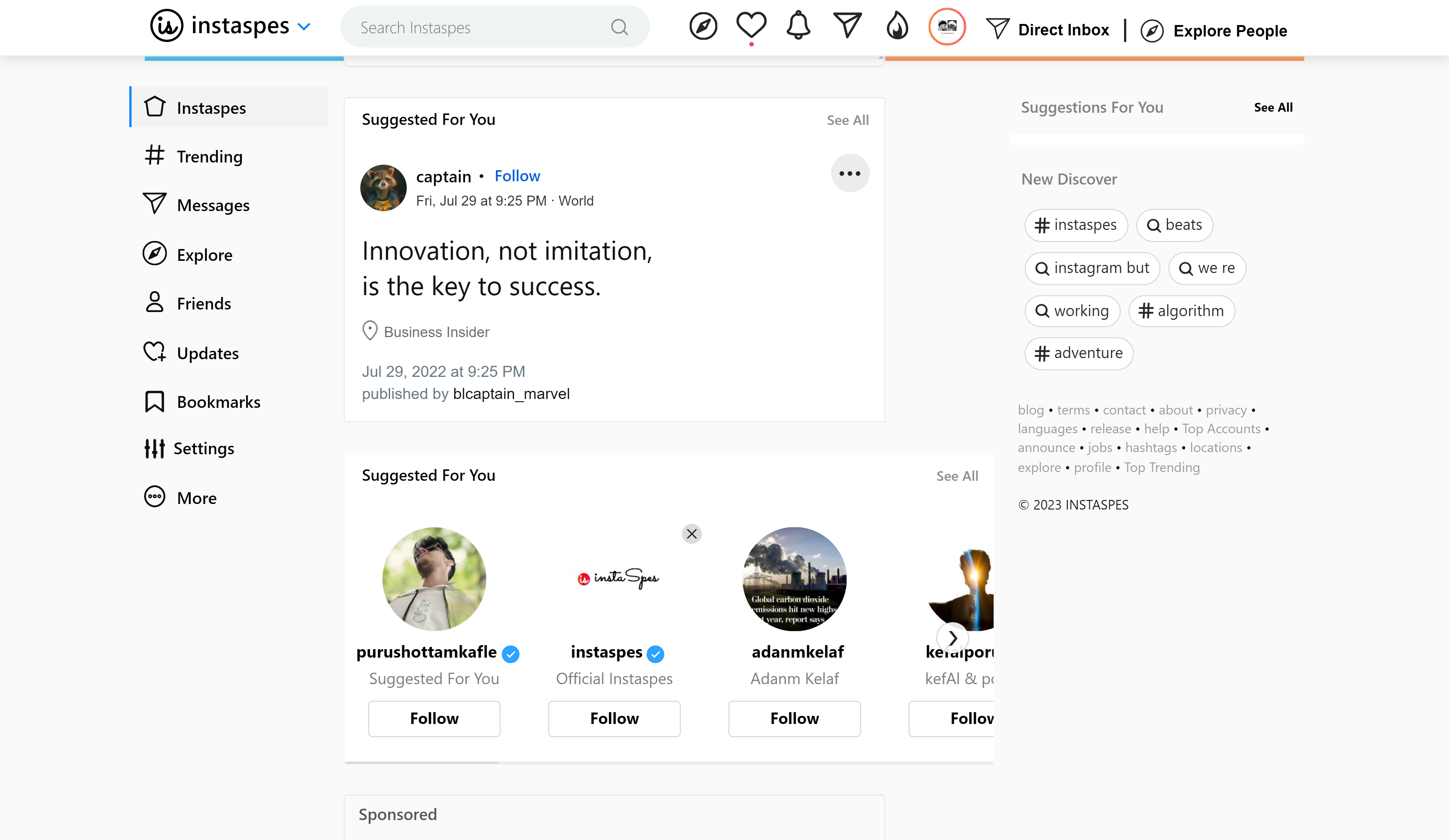Open captain post's three-dot options menu

click(850, 173)
